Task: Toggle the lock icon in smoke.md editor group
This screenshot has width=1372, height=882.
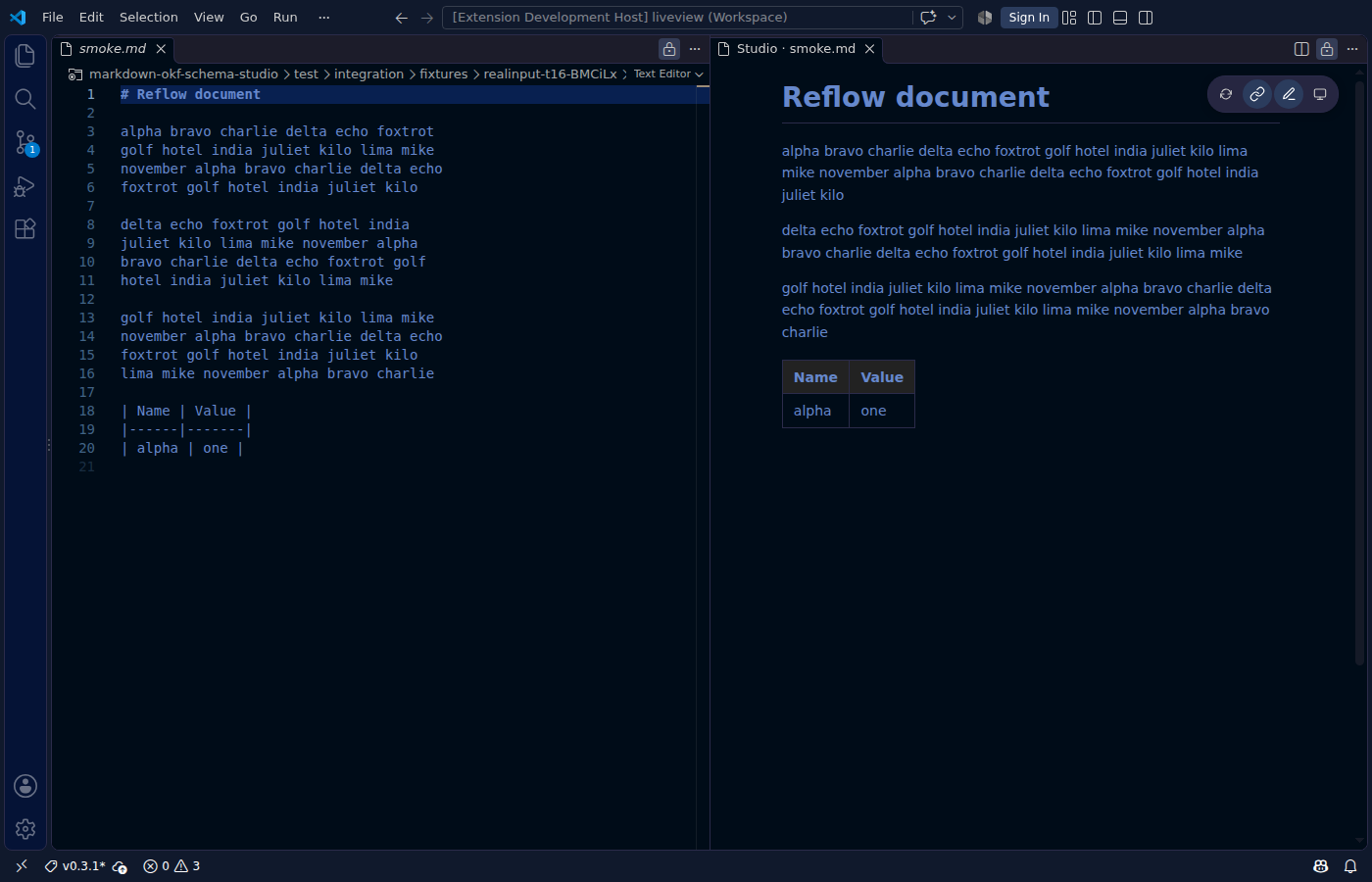Action: pos(669,49)
